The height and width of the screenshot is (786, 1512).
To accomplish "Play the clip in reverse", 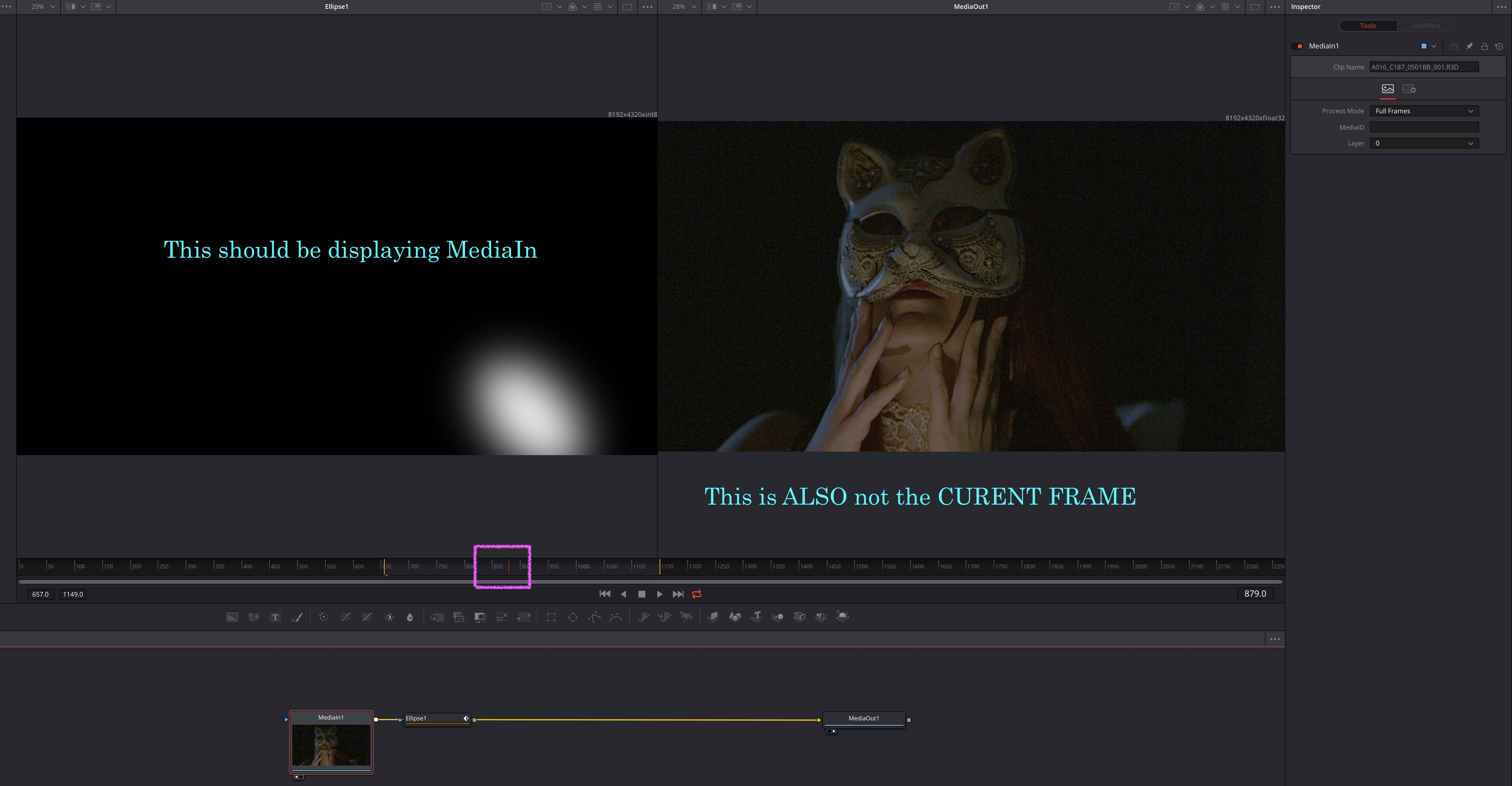I will pyautogui.click(x=623, y=594).
